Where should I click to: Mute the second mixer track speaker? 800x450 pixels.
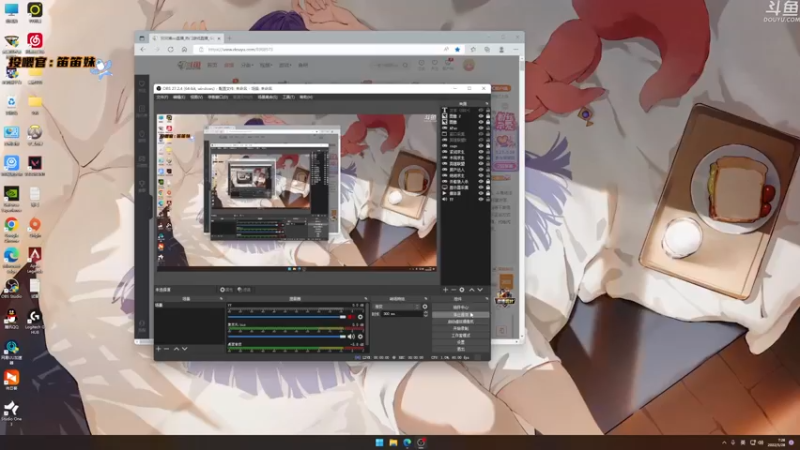click(x=351, y=337)
